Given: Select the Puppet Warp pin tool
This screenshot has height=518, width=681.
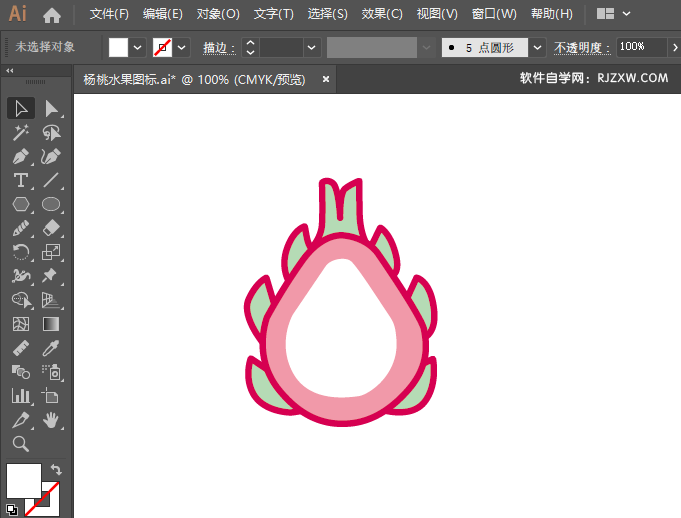Looking at the screenshot, I should tap(50, 276).
